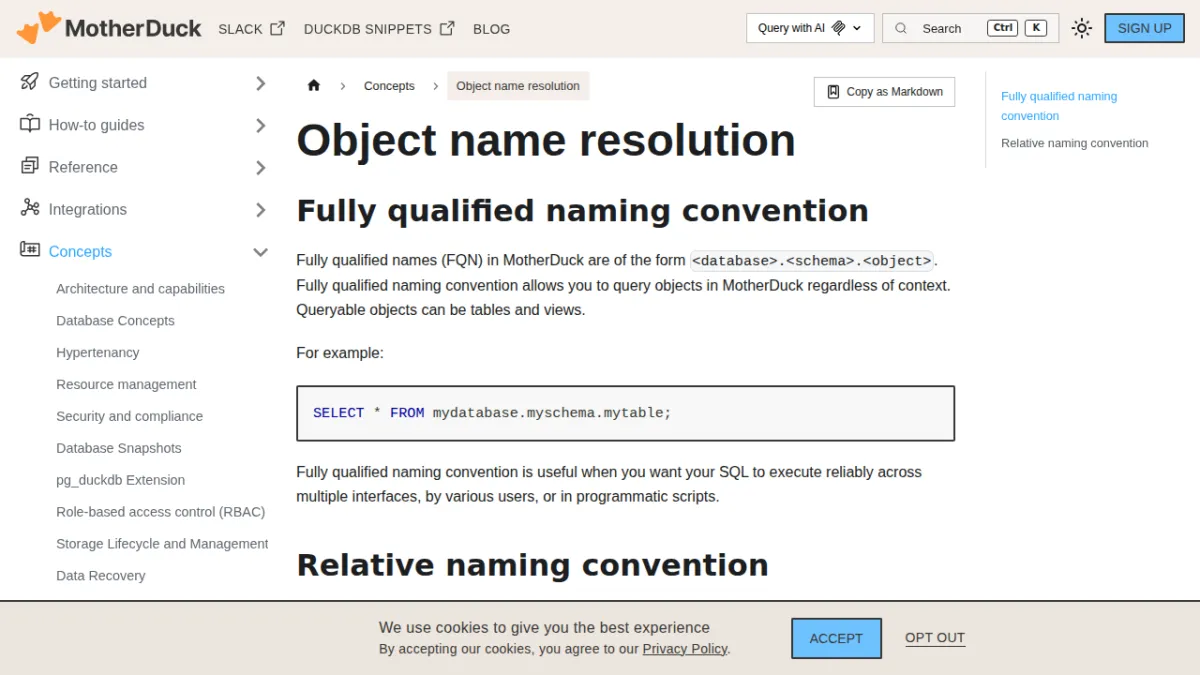Click the Search input field

[970, 28]
